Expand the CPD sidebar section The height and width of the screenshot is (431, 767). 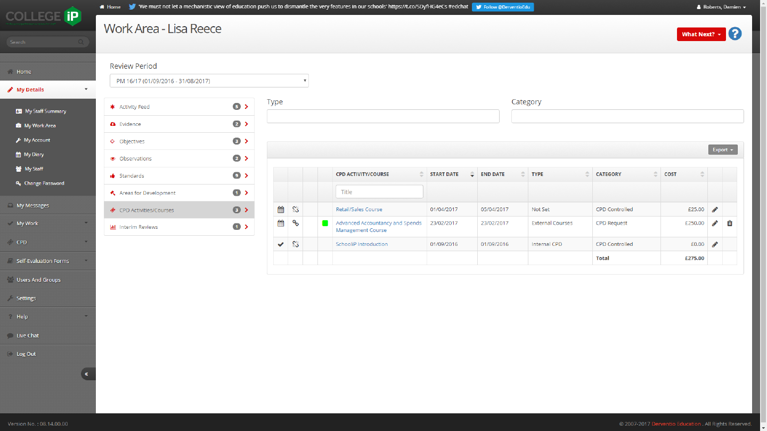point(86,242)
